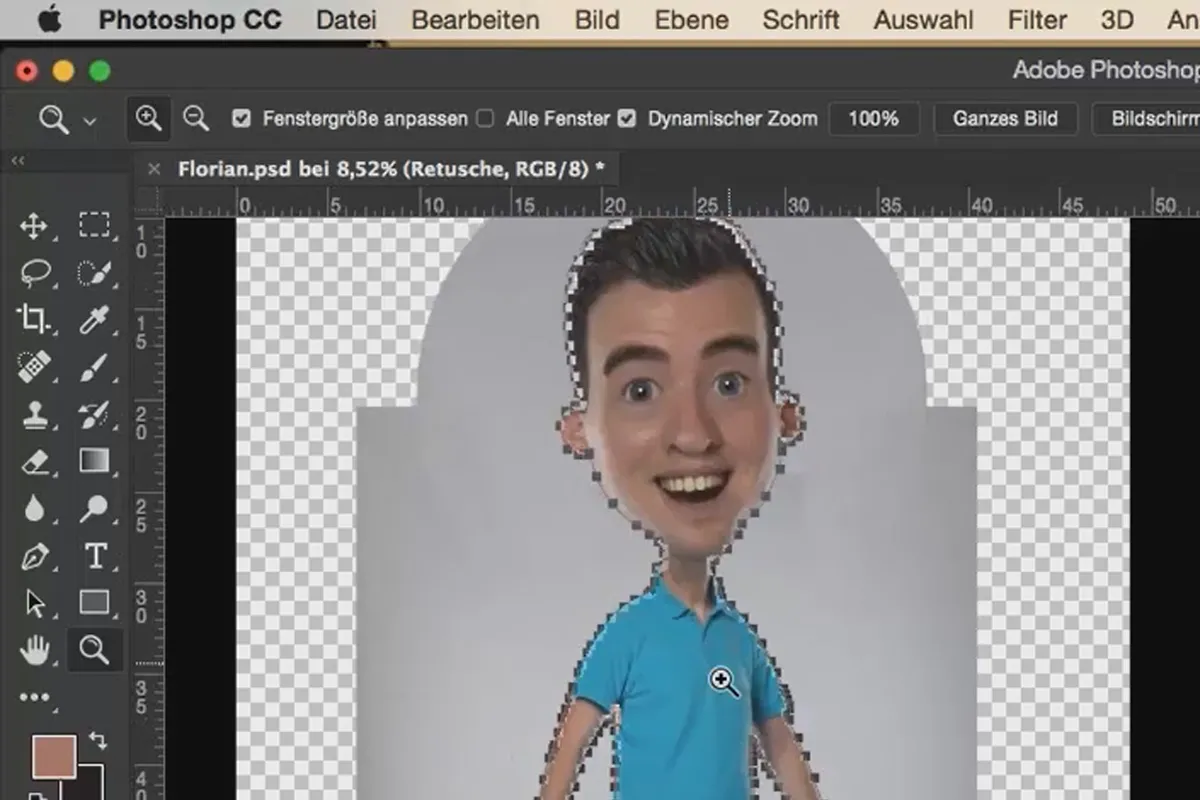The image size is (1200, 800).
Task: Choose the Hand tool
Action: pos(34,651)
